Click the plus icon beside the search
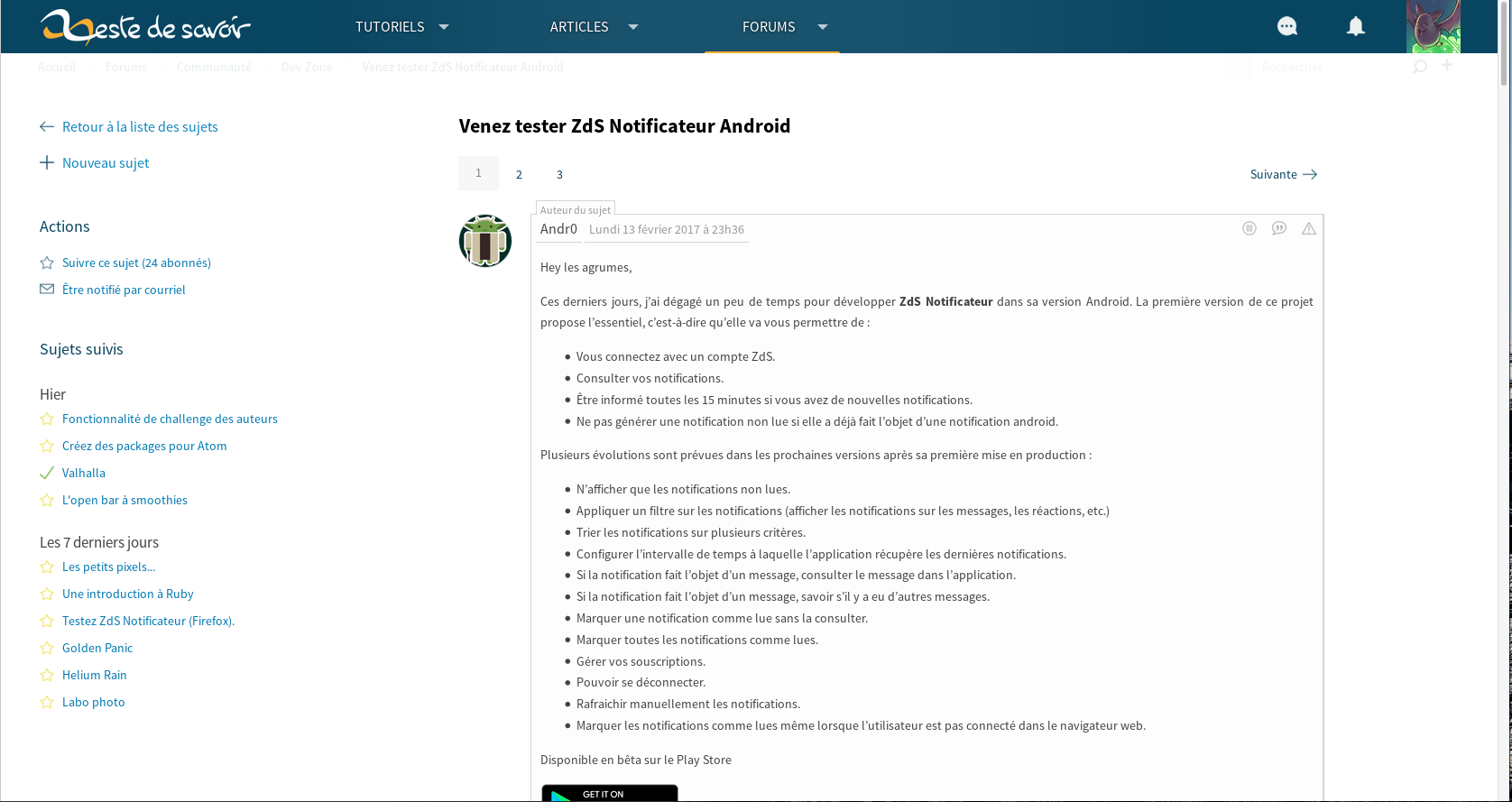The height and width of the screenshot is (802, 1512). pyautogui.click(x=1447, y=65)
